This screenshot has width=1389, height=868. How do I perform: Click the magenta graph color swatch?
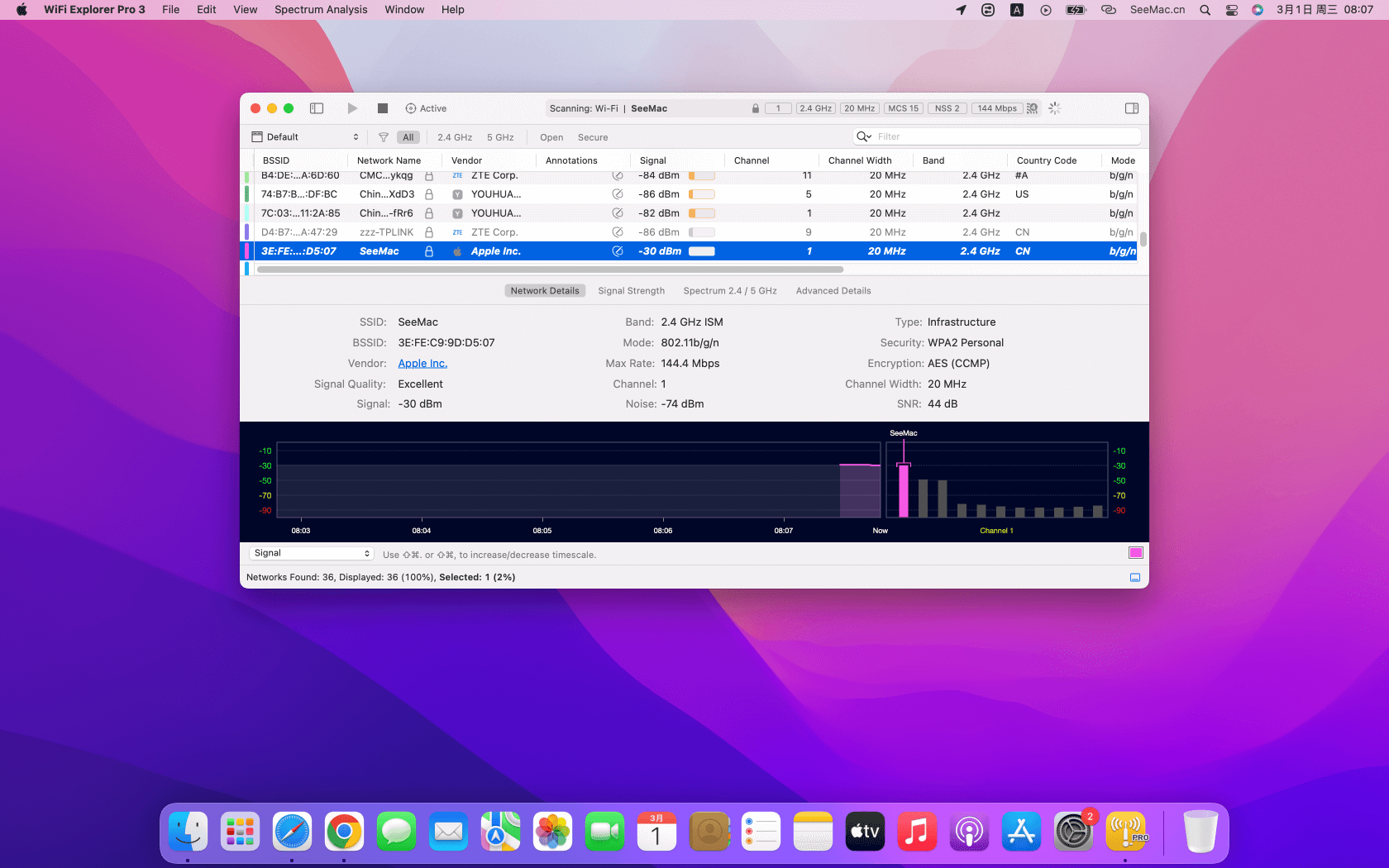(1136, 553)
